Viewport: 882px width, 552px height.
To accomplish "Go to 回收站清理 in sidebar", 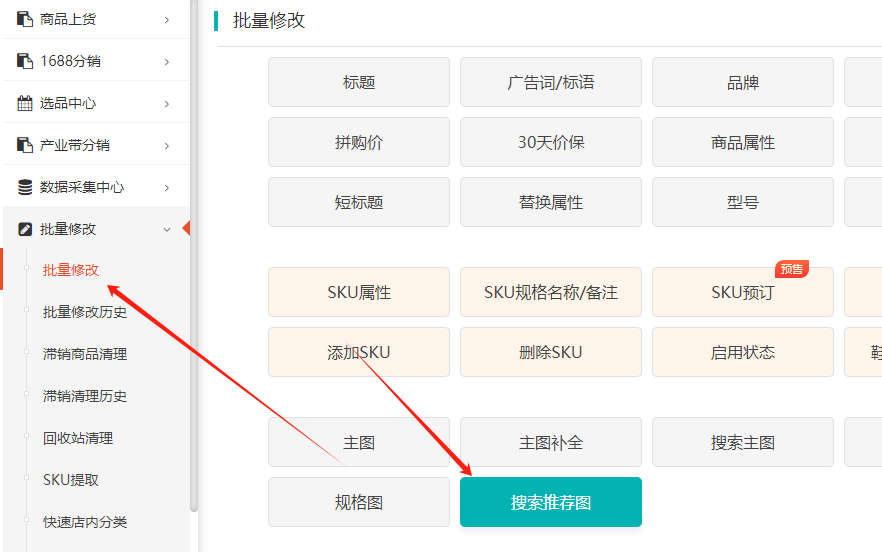I will 78,438.
